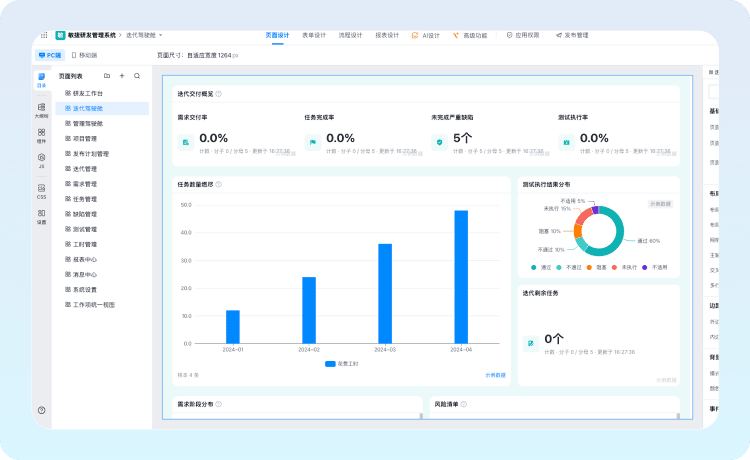Click the 测试执行率 metric icon
This screenshot has width=750, height=460.
point(566,142)
